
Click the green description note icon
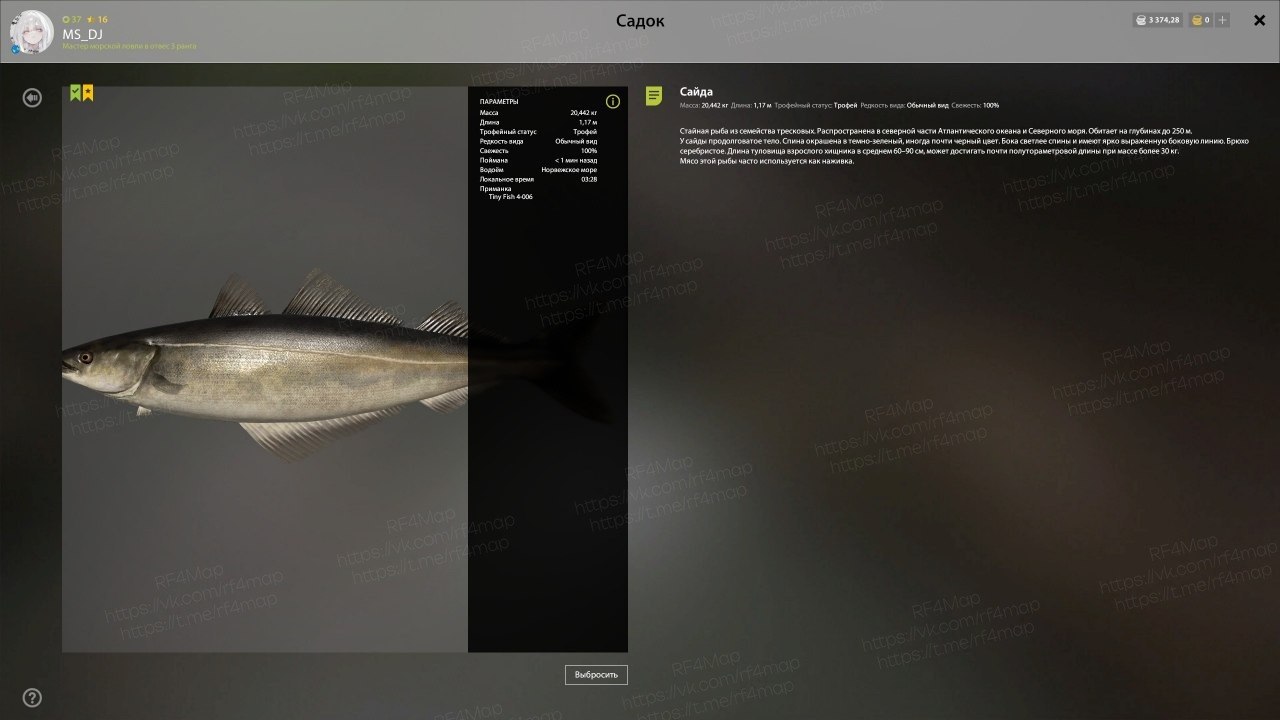(654, 96)
